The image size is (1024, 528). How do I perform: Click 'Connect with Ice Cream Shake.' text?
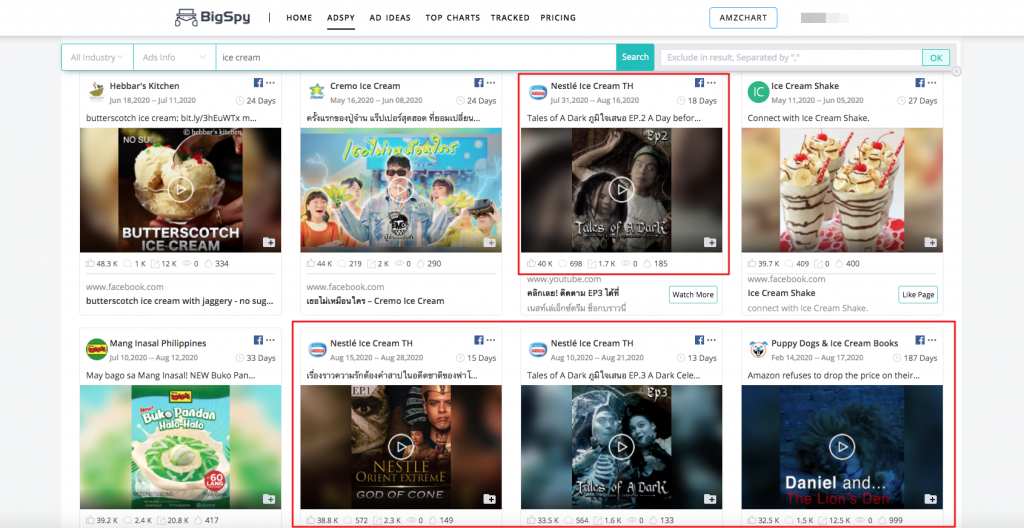(x=808, y=118)
